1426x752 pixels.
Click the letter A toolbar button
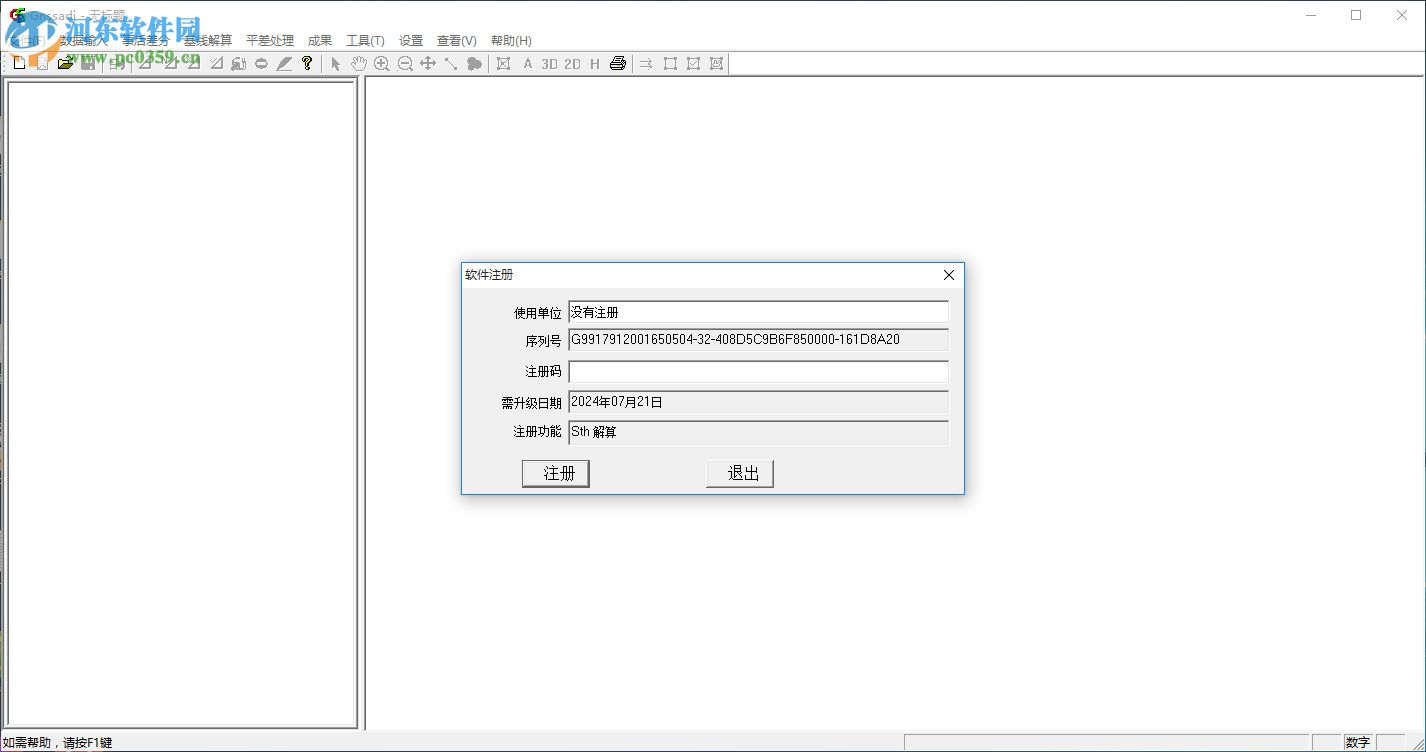click(528, 63)
